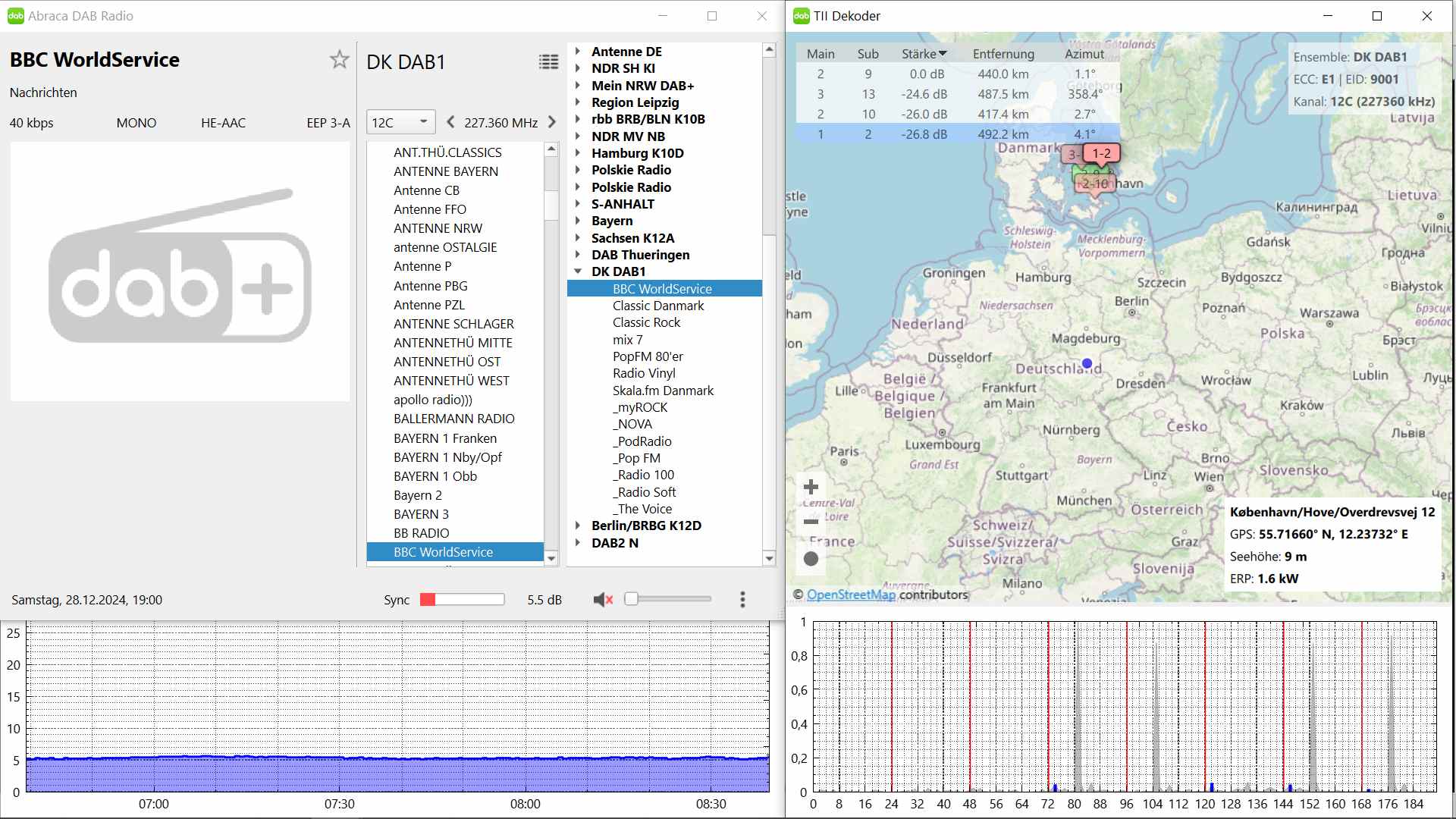1456x819 pixels.
Task: Select ANTENNE BAYERN in service list
Action: (445, 171)
